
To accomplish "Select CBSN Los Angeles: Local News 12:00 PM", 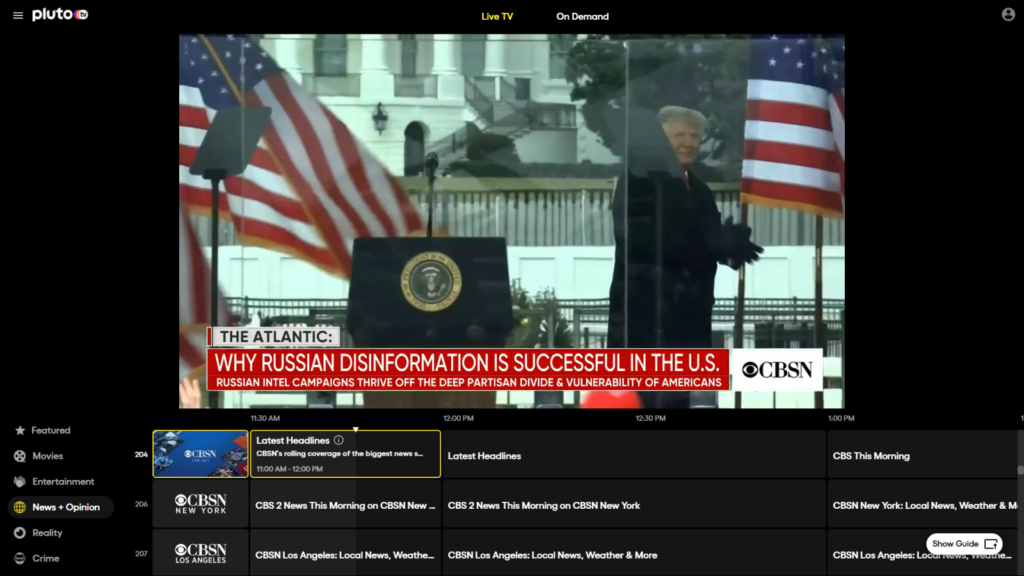I will click(634, 553).
